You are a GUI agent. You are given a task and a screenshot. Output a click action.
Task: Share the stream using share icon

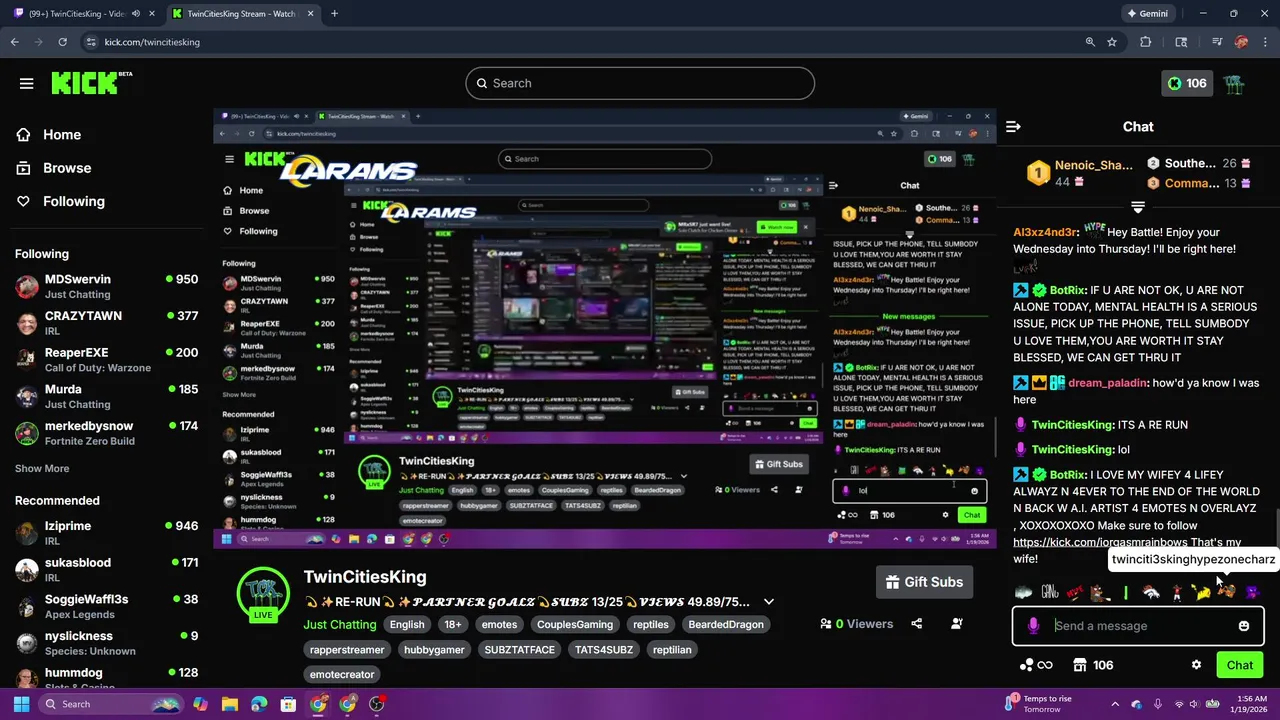916,624
